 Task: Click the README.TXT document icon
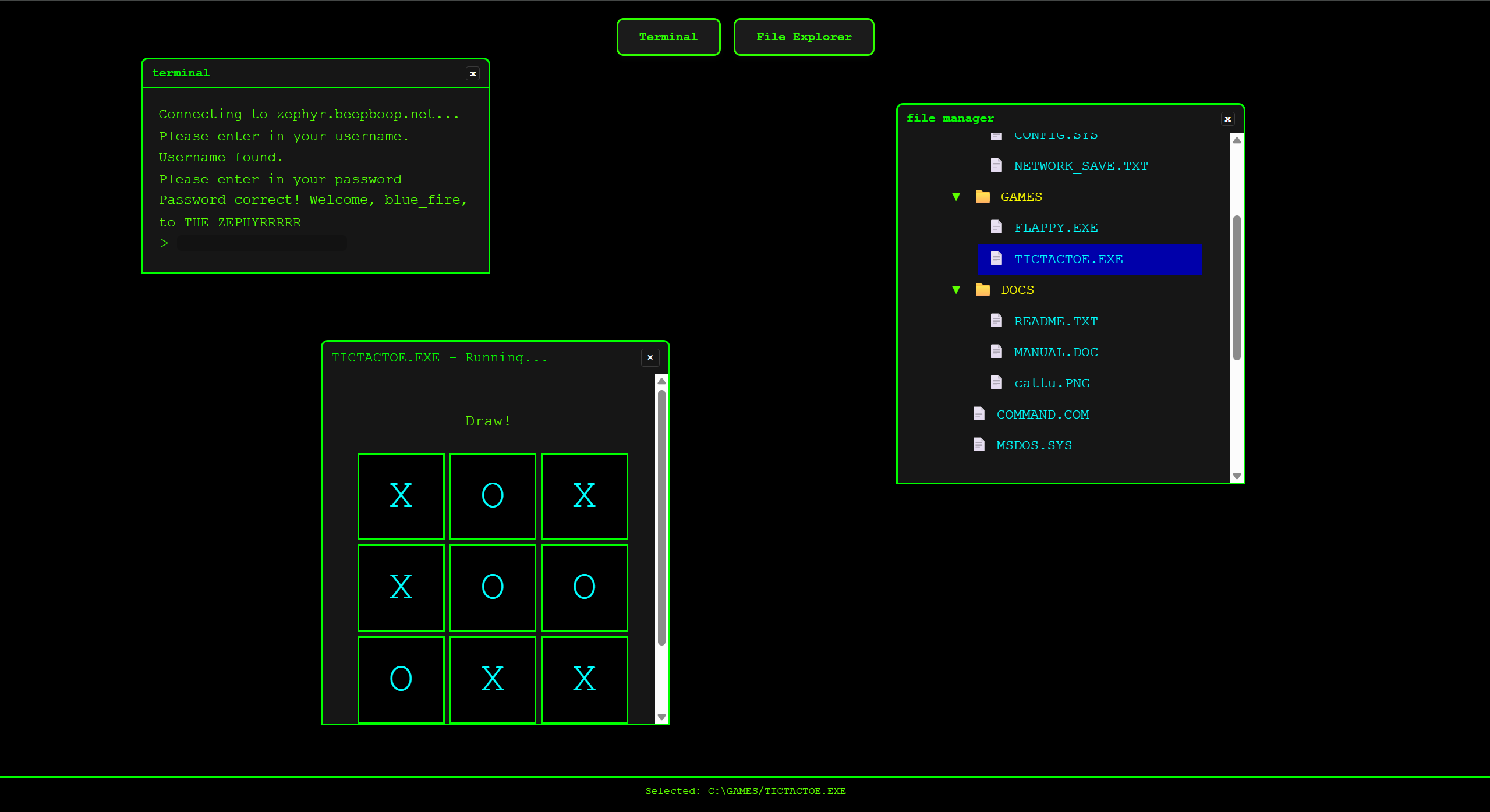tap(996, 321)
